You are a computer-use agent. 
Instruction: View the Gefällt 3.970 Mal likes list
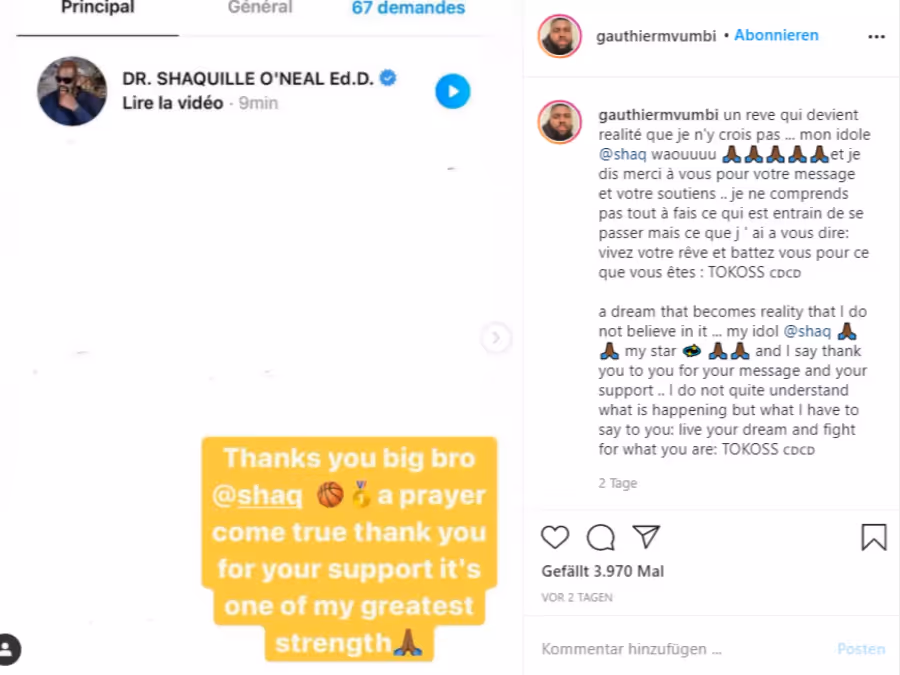[x=603, y=571]
